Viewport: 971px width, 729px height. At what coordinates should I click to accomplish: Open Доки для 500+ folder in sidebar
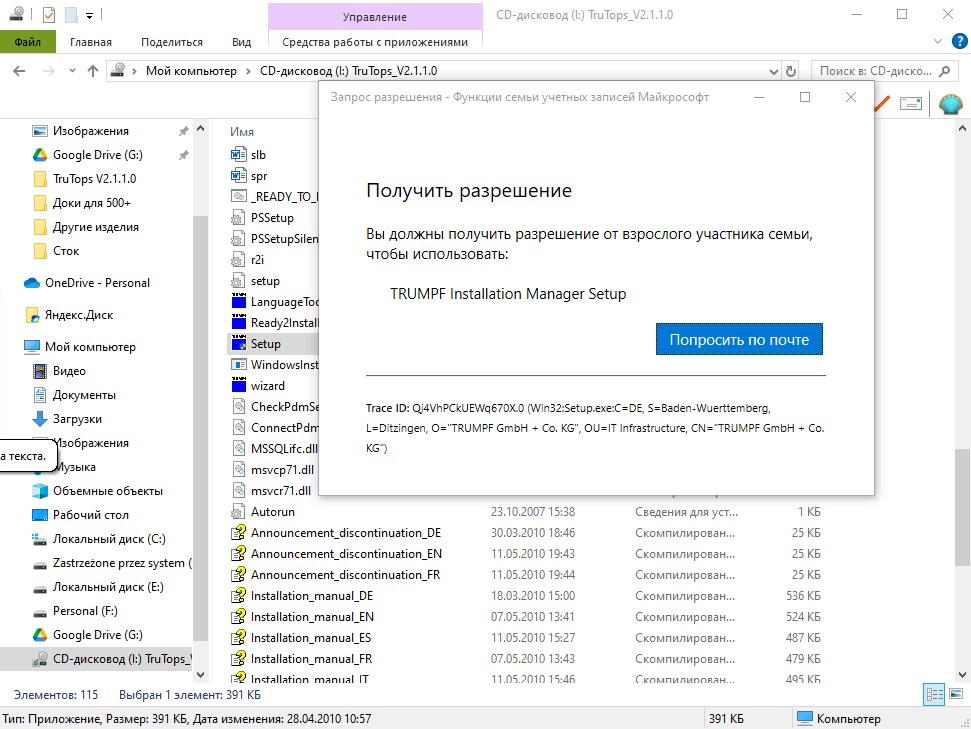click(92, 203)
